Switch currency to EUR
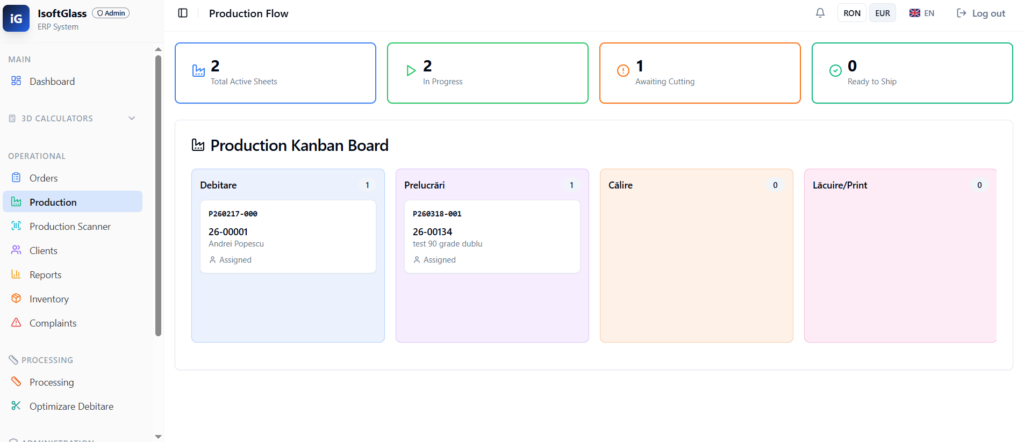 point(882,13)
